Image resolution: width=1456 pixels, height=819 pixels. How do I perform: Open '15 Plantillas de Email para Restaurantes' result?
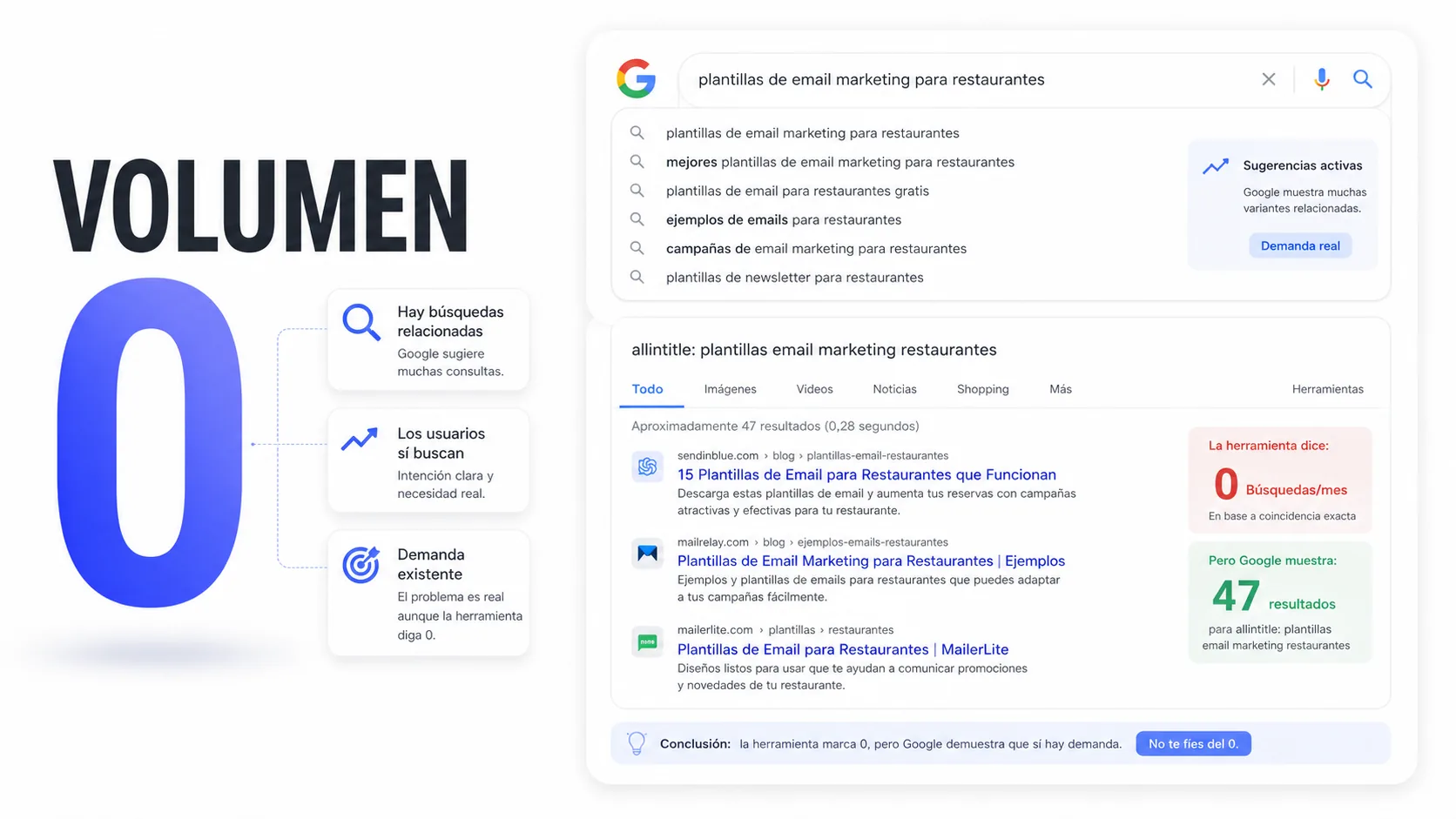point(866,474)
